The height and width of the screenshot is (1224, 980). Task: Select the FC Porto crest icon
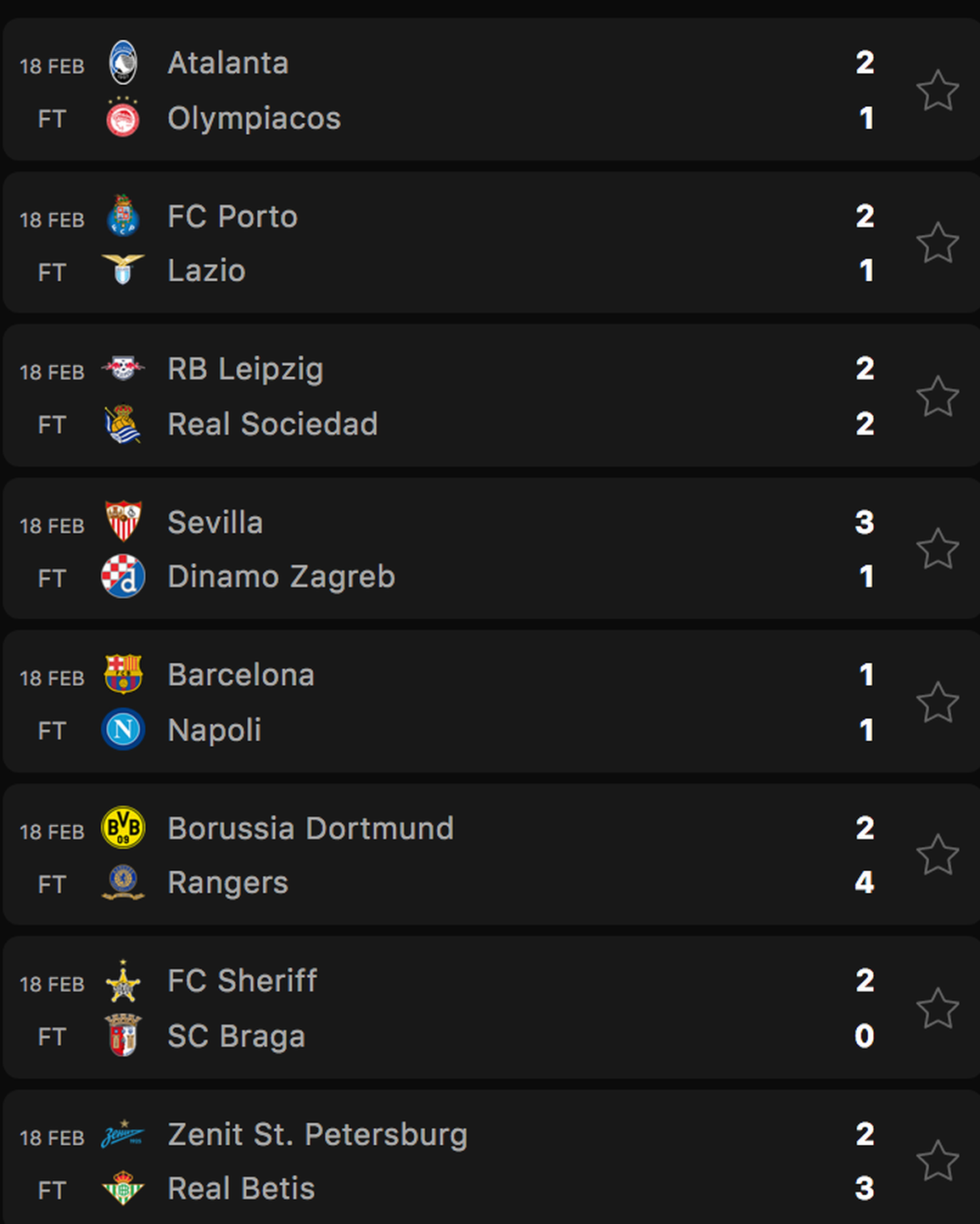coord(123,216)
